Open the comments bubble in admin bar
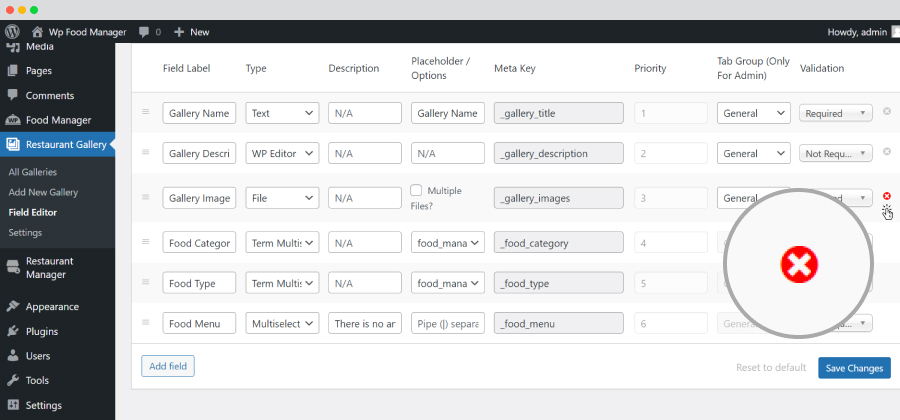 pyautogui.click(x=144, y=32)
